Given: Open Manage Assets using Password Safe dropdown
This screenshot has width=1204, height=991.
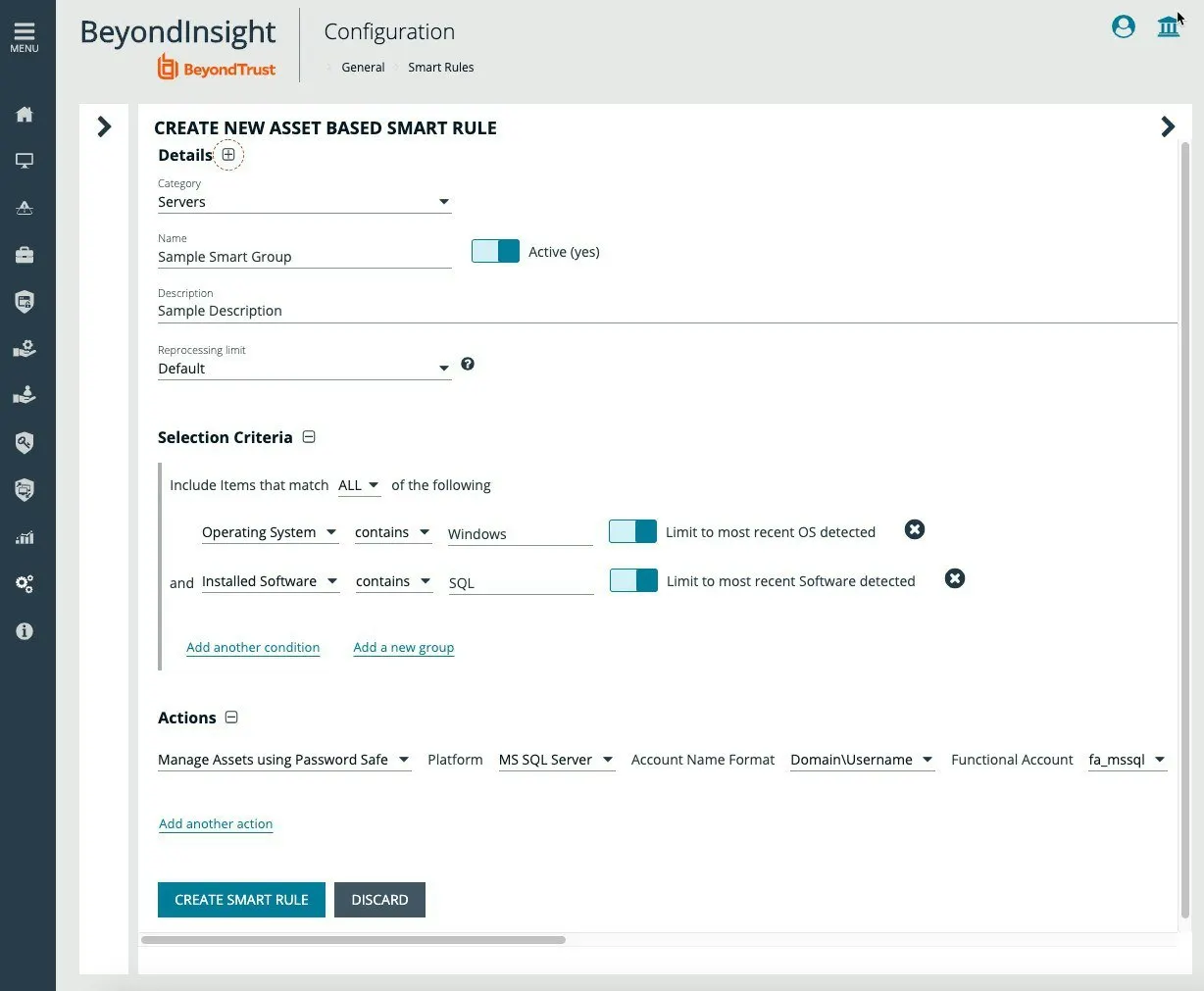Looking at the screenshot, I should (x=284, y=760).
